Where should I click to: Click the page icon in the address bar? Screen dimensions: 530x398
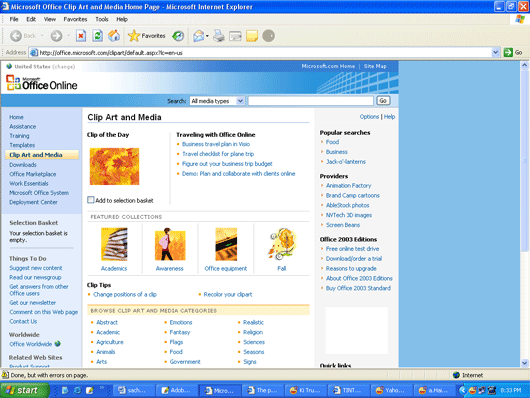click(33, 52)
